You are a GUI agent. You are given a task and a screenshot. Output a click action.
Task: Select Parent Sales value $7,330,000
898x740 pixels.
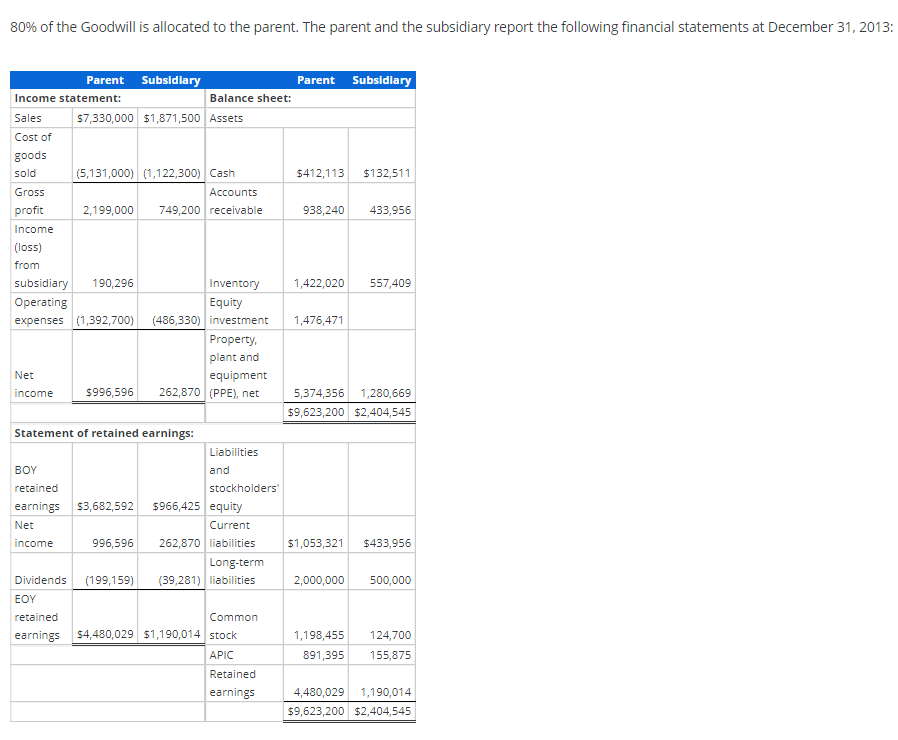pos(106,117)
